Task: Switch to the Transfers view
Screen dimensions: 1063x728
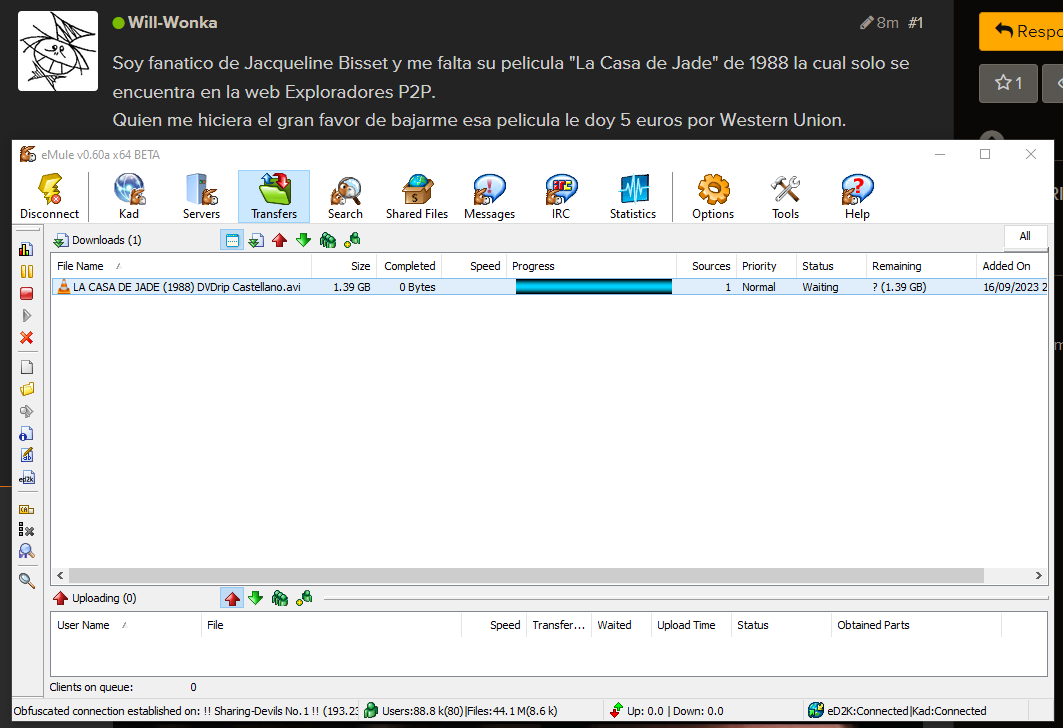Action: [274, 197]
